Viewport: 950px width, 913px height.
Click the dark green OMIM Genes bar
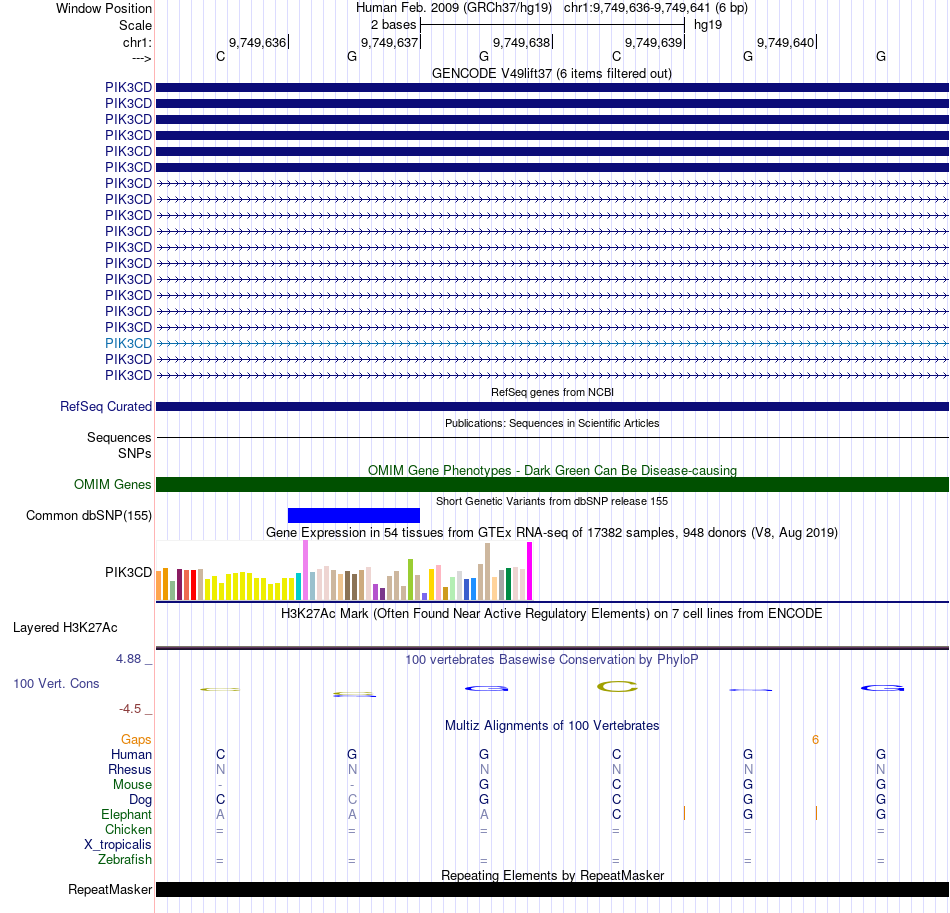(552, 485)
